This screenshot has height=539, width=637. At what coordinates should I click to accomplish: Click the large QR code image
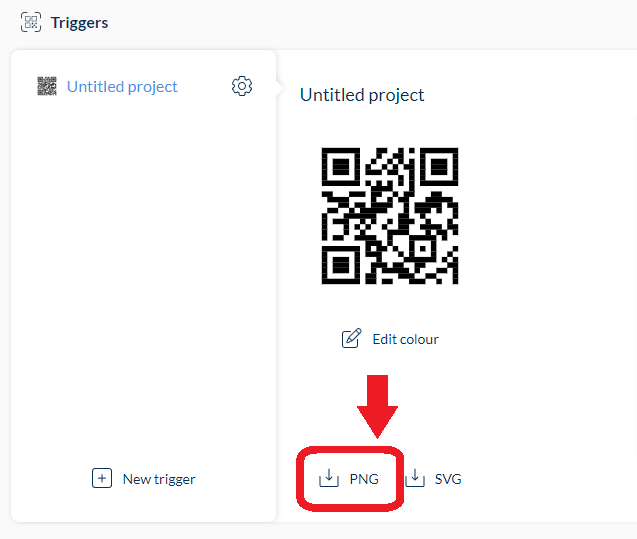point(390,216)
